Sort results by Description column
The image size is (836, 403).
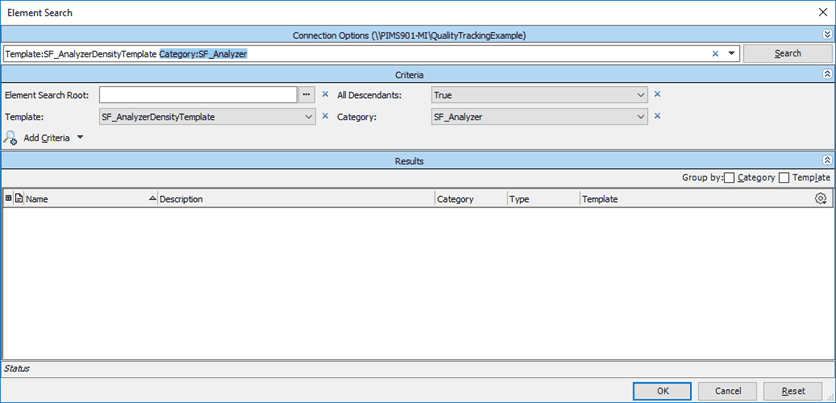(296, 199)
